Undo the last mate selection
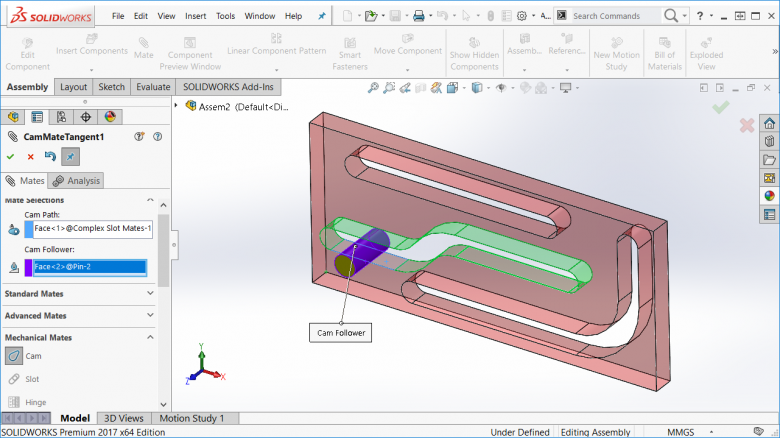Screen dimensions: 780x438 pos(50,156)
